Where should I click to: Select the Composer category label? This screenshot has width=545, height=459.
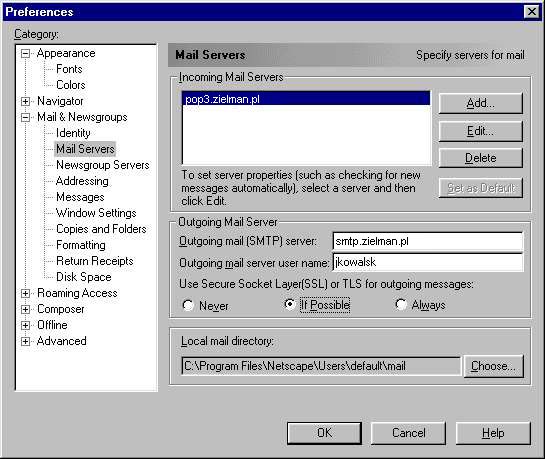pyautogui.click(x=60, y=309)
